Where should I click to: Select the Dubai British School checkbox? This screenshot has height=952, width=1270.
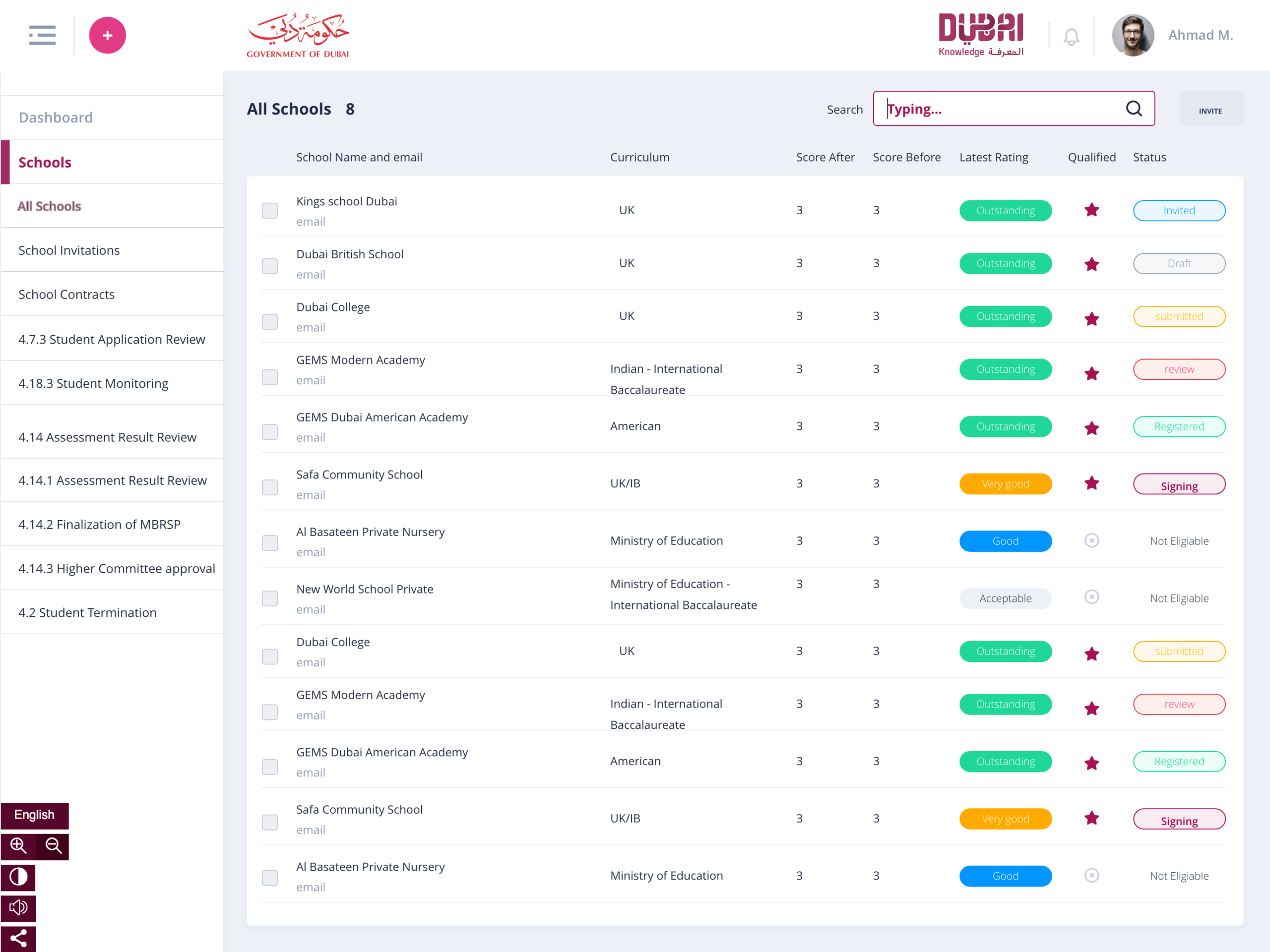pyautogui.click(x=270, y=266)
